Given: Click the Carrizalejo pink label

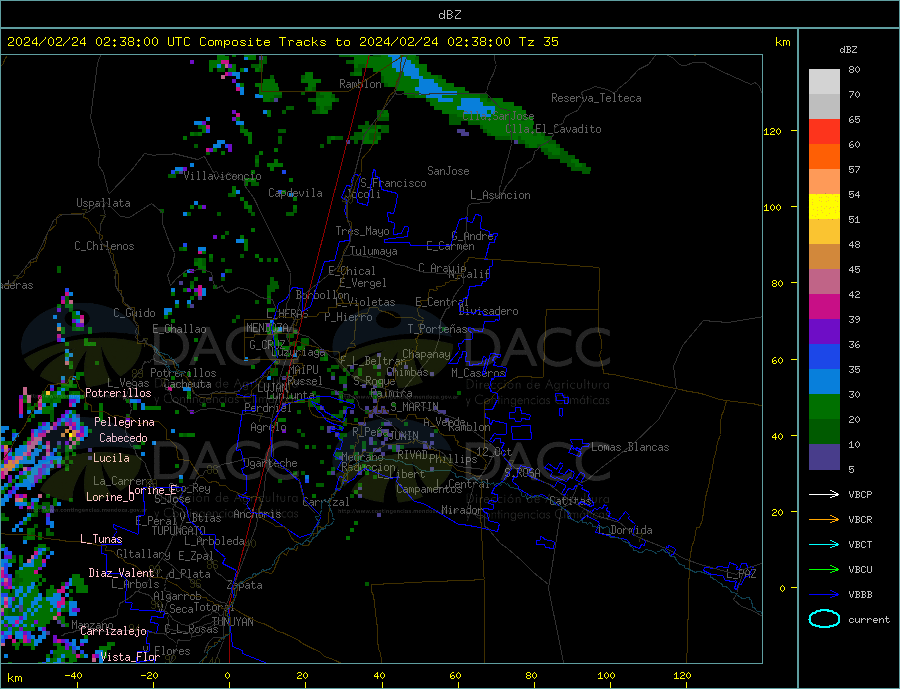Looking at the screenshot, I should point(113,631).
